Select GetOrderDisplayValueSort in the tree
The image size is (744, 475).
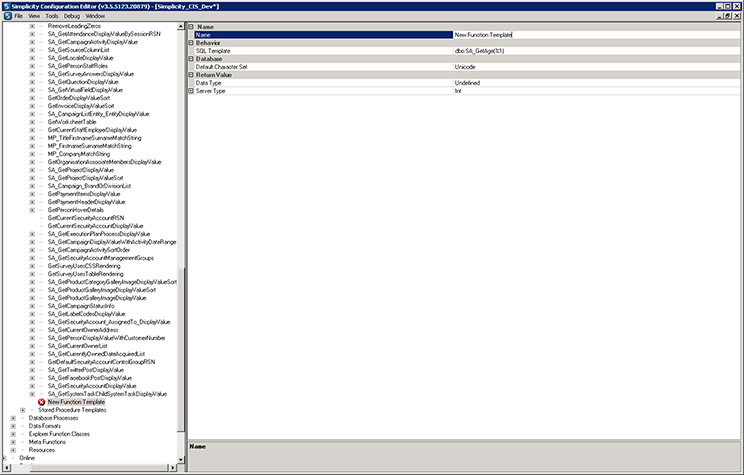tap(79, 98)
